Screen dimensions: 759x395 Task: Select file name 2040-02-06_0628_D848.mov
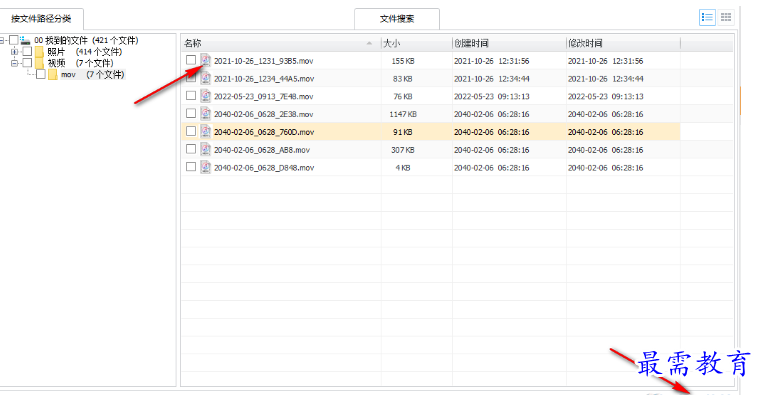point(264,168)
